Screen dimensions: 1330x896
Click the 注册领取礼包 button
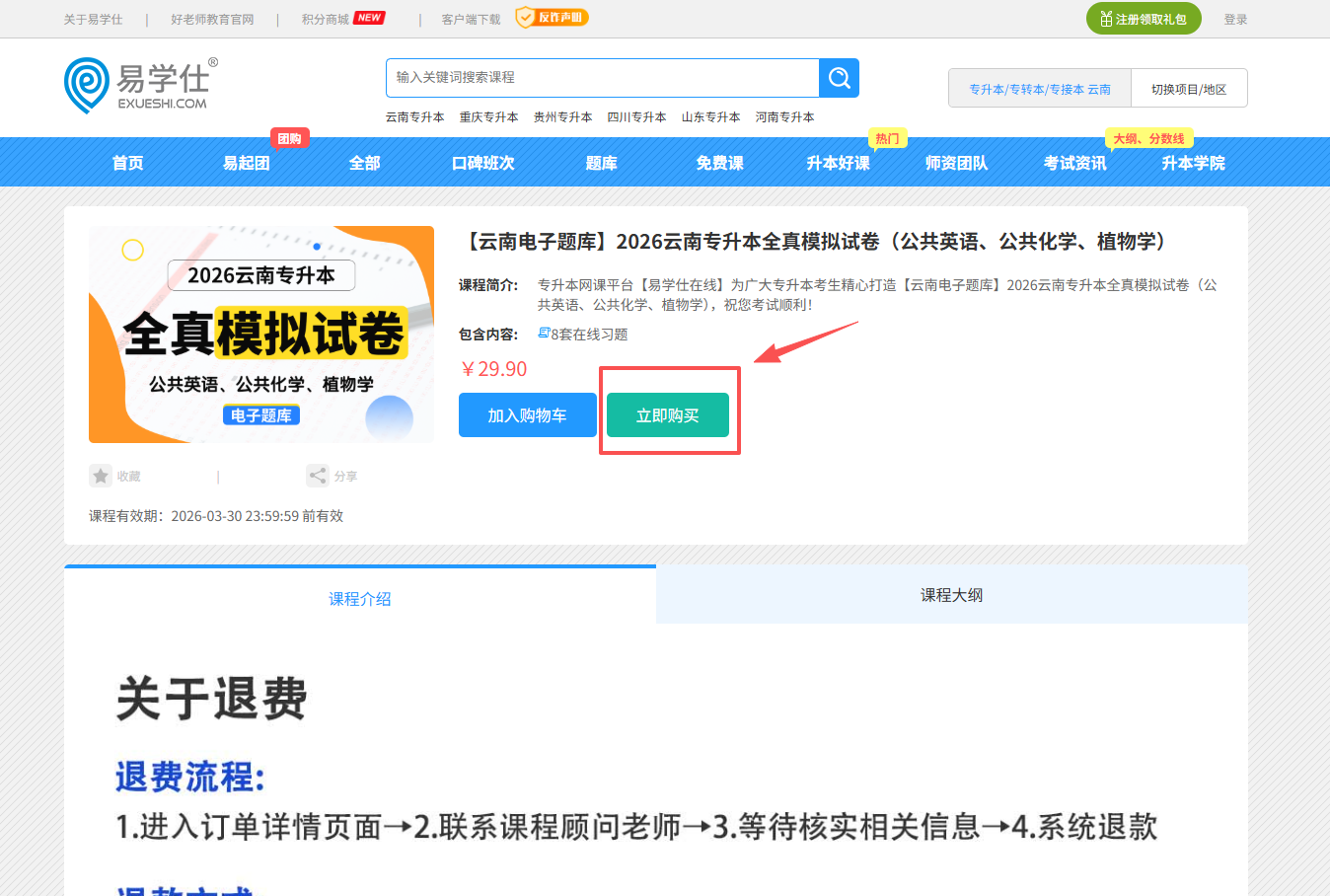[1144, 19]
